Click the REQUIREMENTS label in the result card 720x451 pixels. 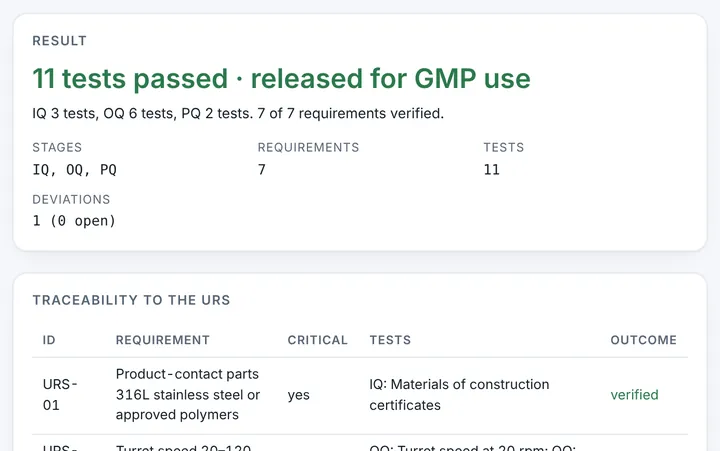point(308,147)
